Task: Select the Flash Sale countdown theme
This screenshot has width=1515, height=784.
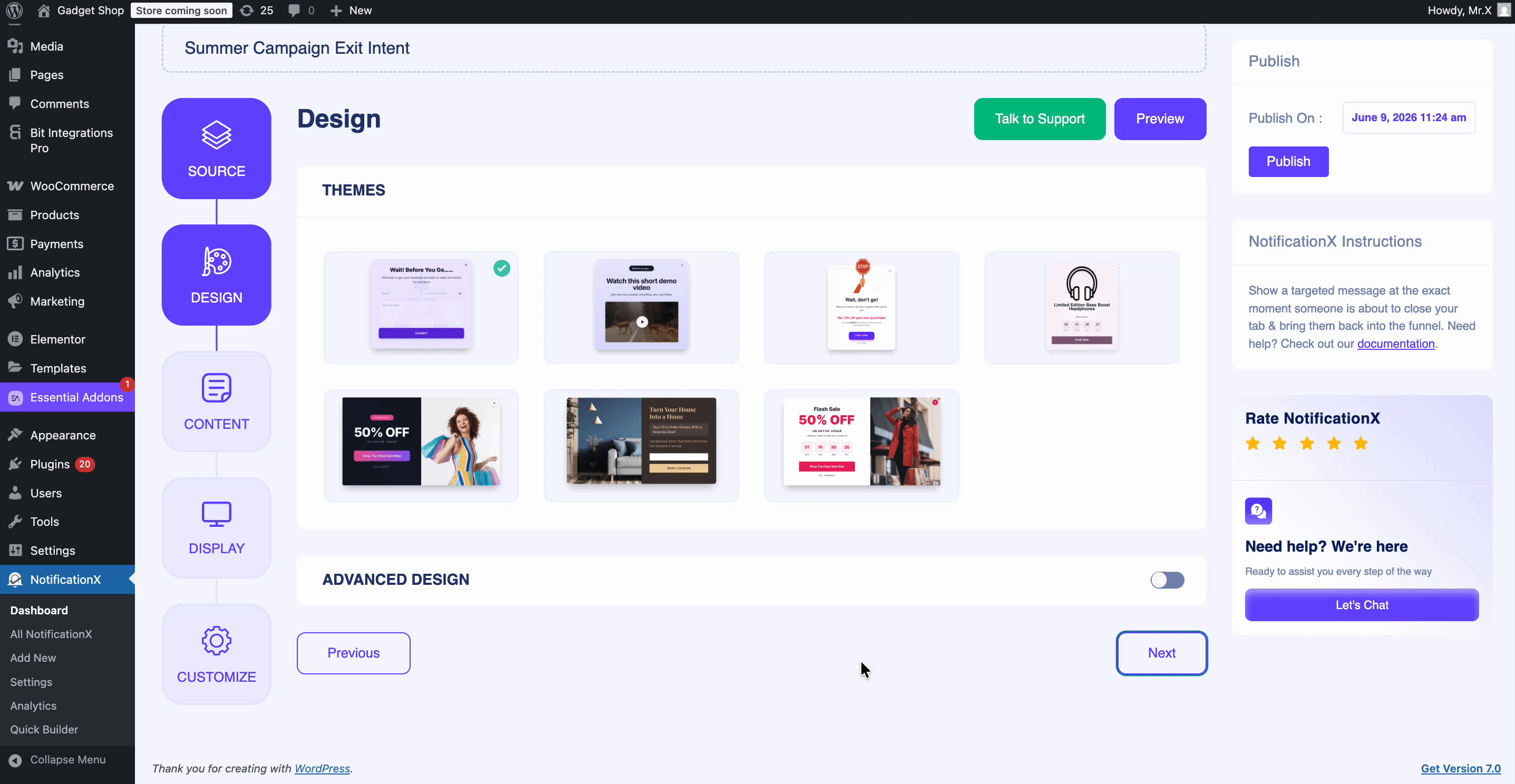Action: (x=861, y=446)
